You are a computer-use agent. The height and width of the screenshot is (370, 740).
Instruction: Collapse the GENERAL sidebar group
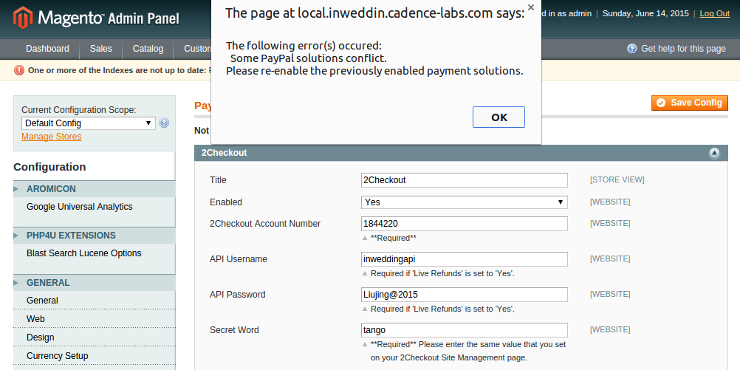pyautogui.click(x=94, y=283)
